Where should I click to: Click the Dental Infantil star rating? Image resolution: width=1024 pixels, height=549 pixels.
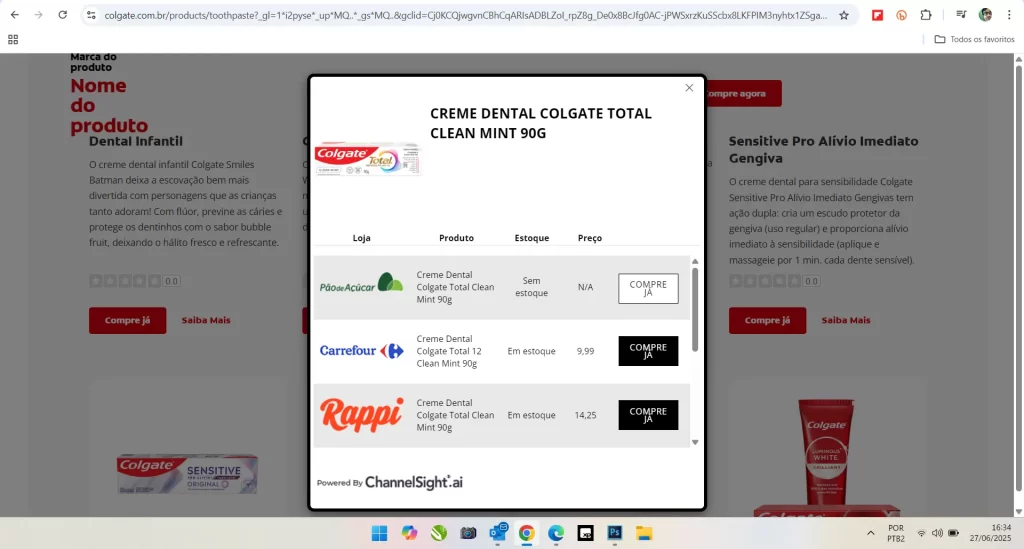coord(125,281)
